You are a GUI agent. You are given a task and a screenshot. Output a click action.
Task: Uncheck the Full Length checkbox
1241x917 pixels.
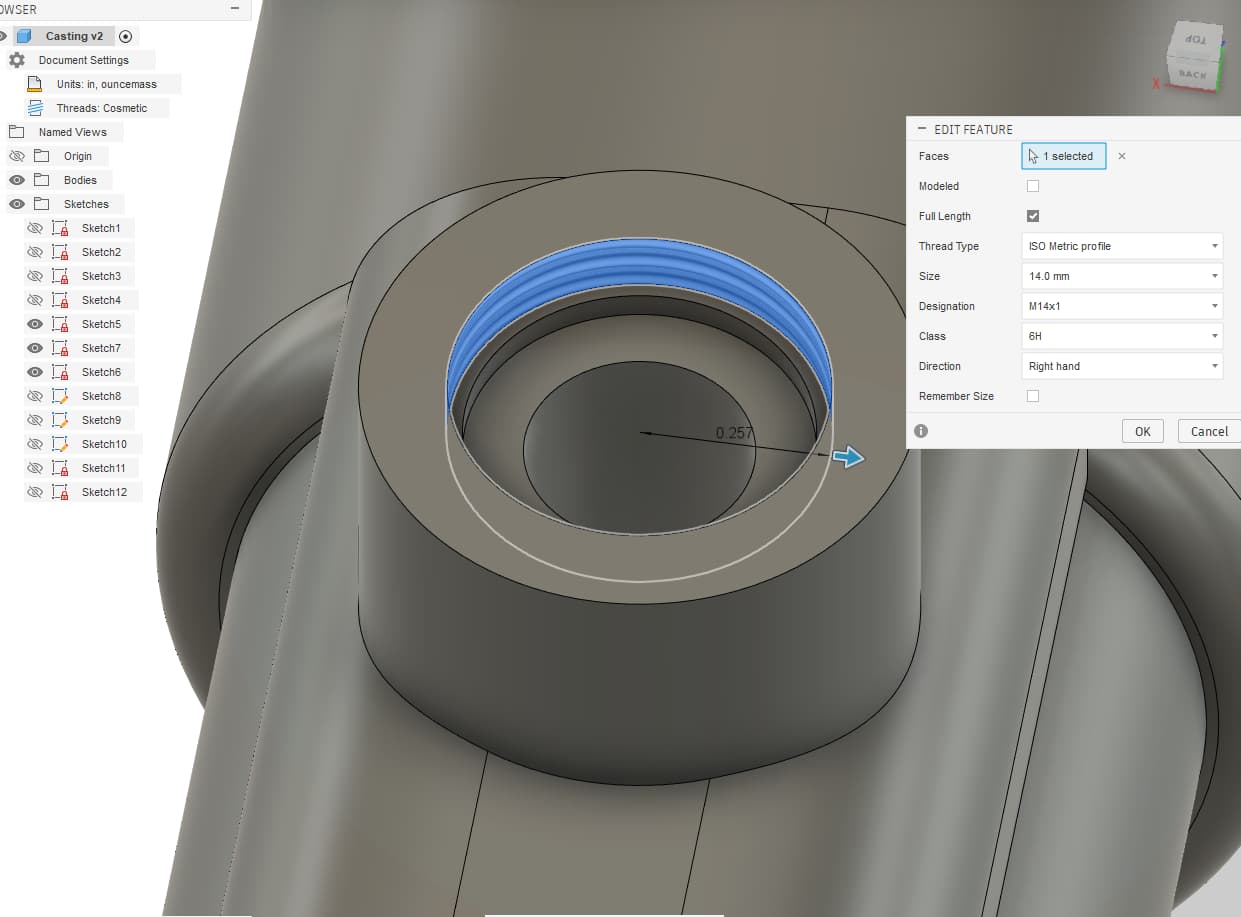tap(1033, 216)
